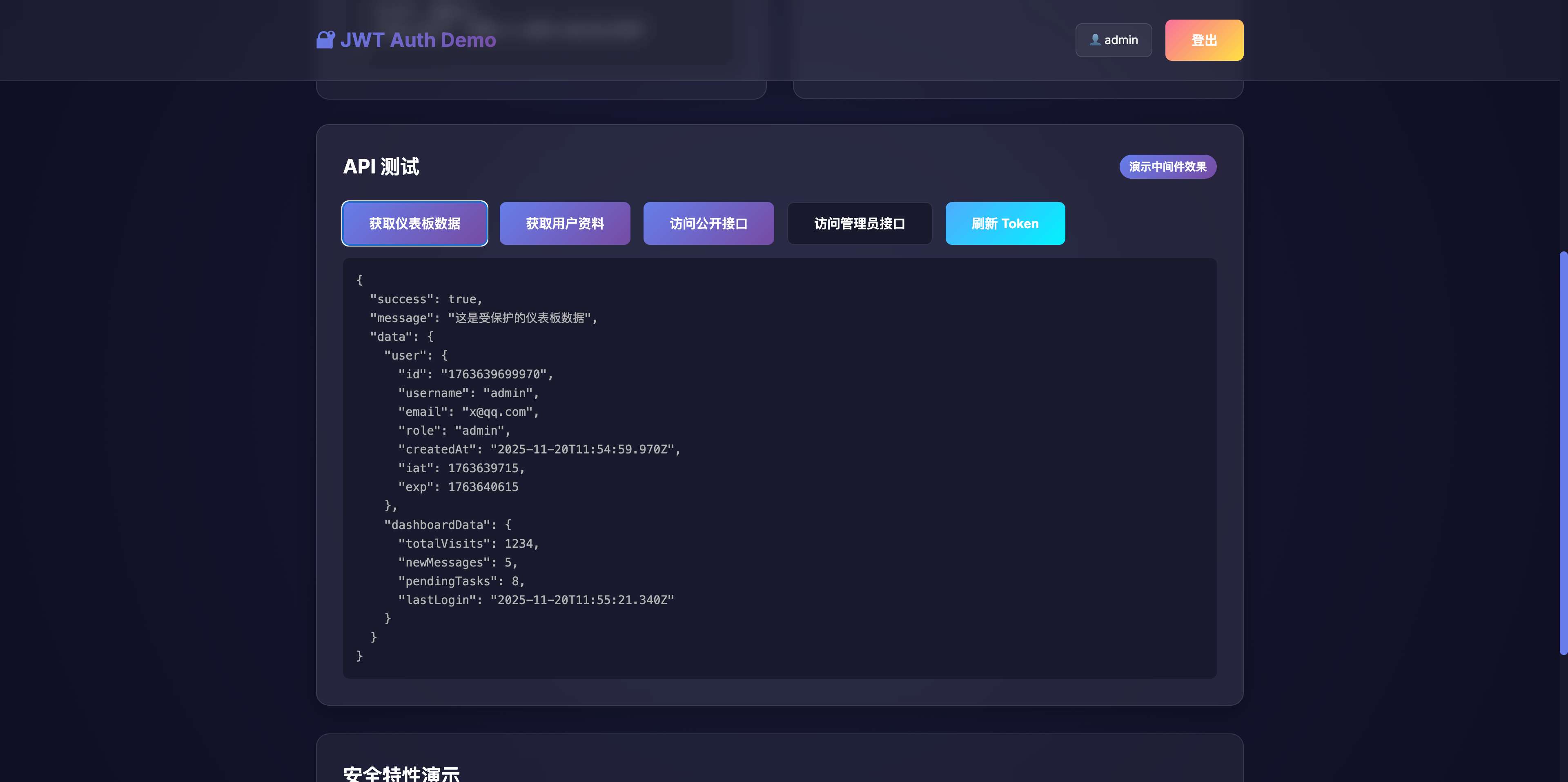
Task: Click the "role": "admin" line
Action: [454, 431]
